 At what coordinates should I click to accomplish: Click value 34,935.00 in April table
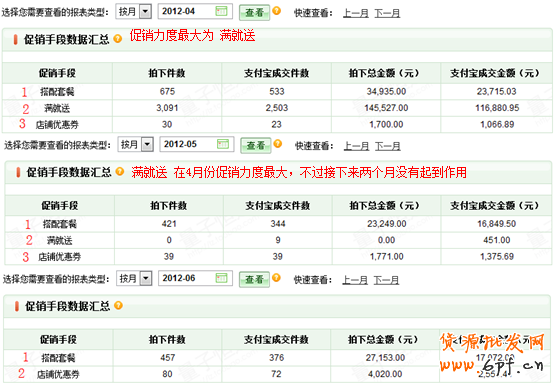point(386,92)
